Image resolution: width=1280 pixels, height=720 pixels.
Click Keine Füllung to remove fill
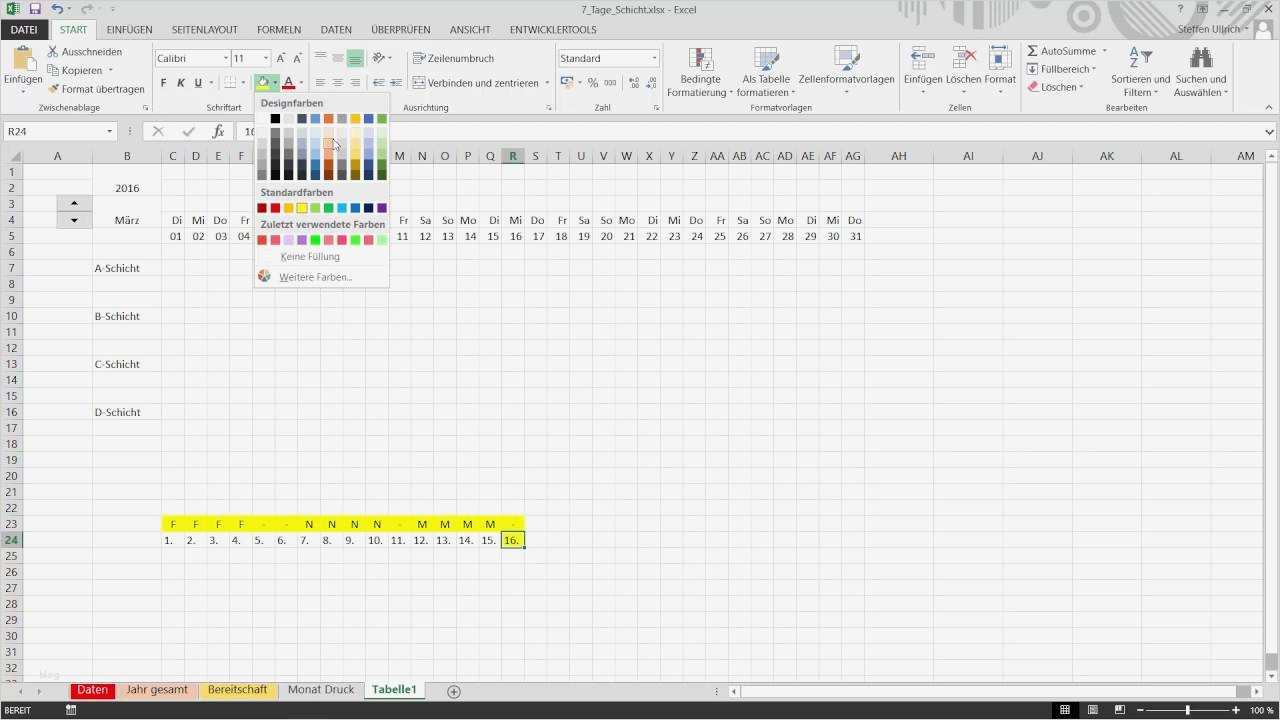(309, 256)
